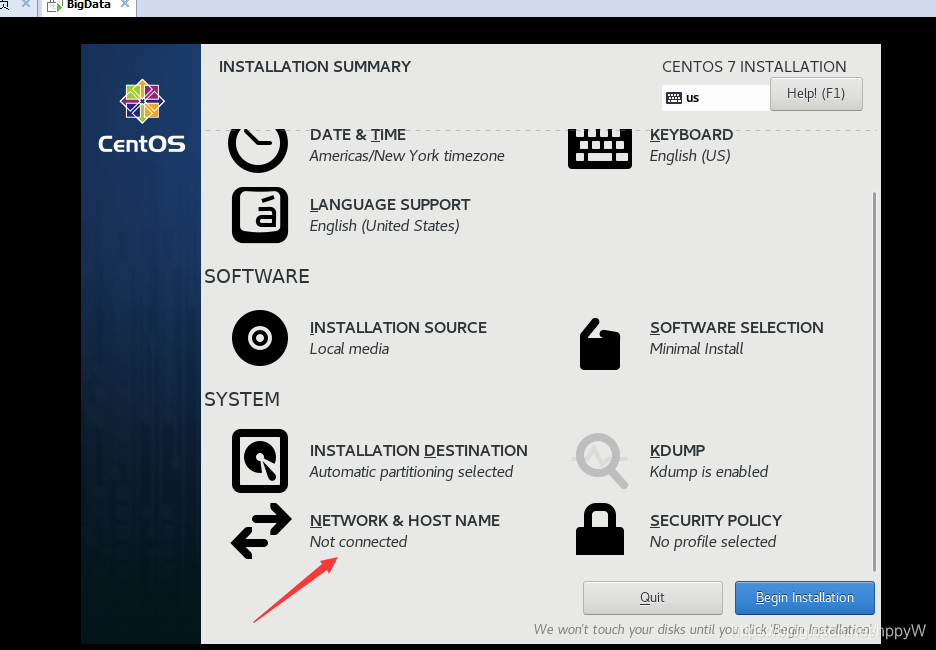936x650 pixels.
Task: Click 'Americas/New York timezone' text
Action: pyautogui.click(x=407, y=156)
